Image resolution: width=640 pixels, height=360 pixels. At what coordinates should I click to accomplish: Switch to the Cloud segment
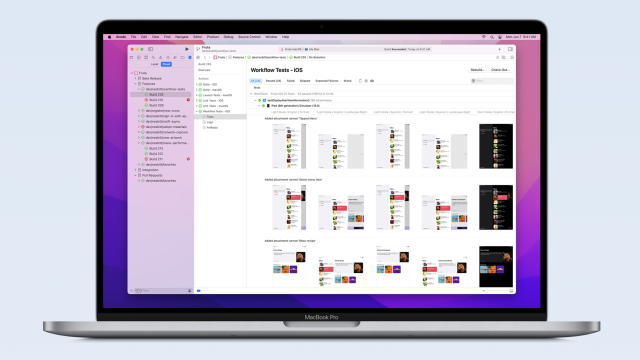[166, 64]
